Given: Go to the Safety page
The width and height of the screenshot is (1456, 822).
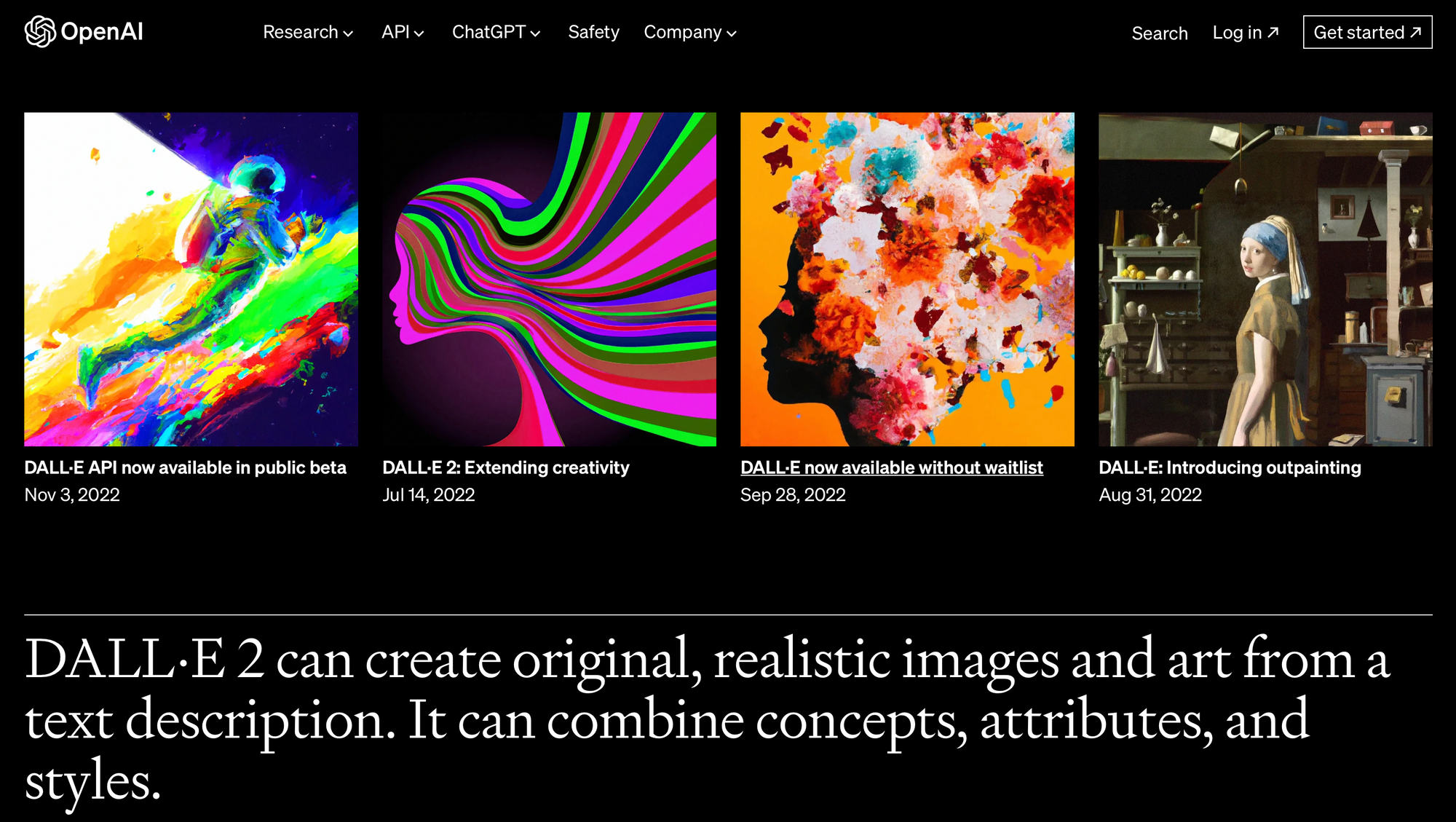Looking at the screenshot, I should 593,33.
